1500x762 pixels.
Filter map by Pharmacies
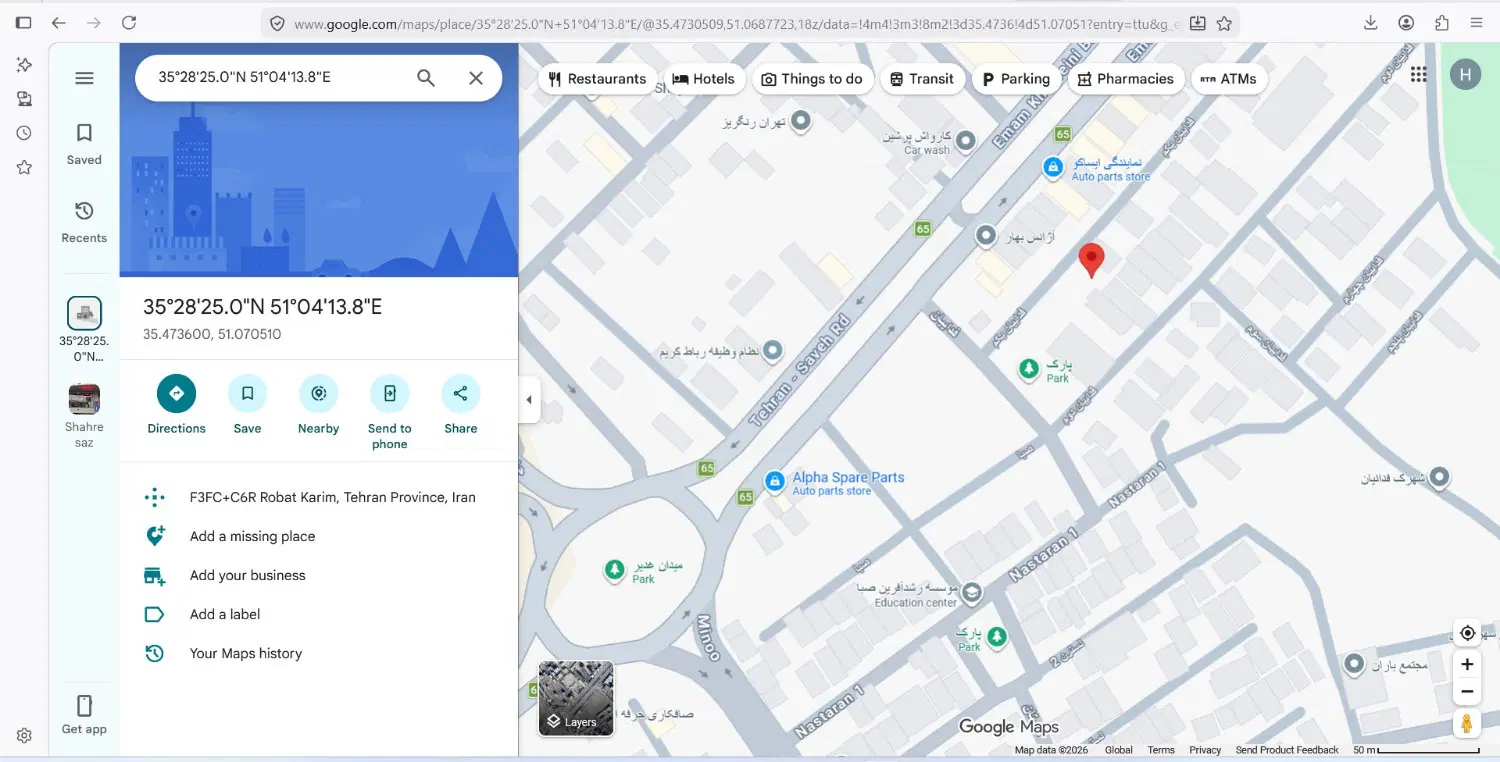1126,79
